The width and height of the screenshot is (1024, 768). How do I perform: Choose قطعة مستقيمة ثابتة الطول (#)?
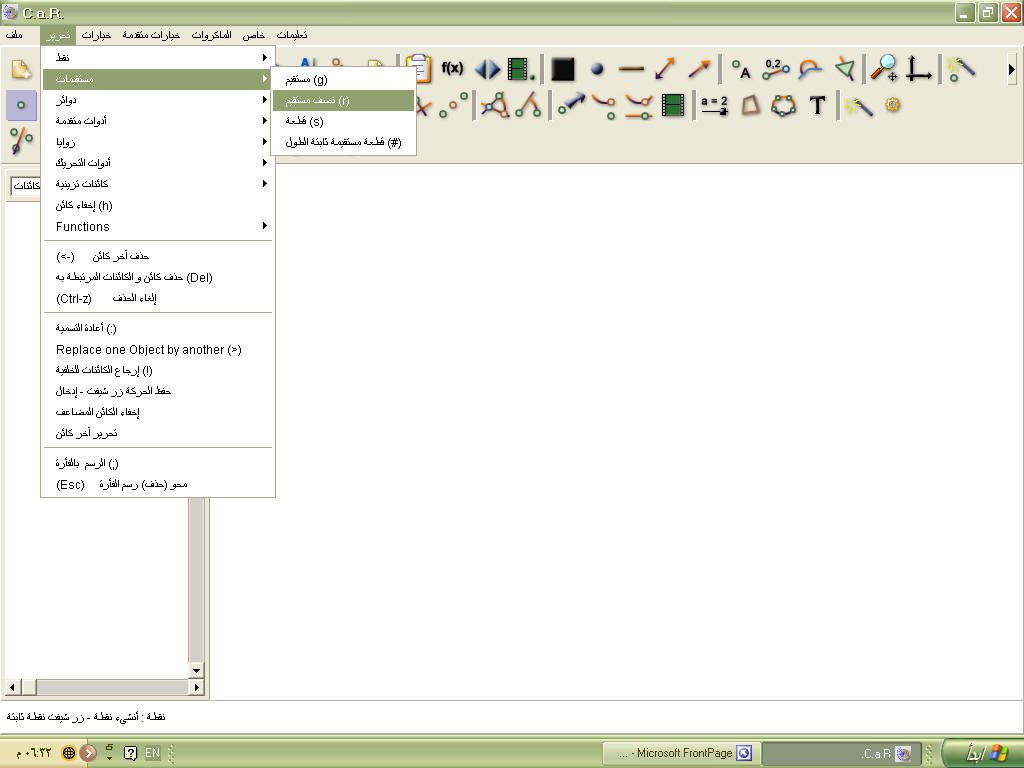click(344, 142)
